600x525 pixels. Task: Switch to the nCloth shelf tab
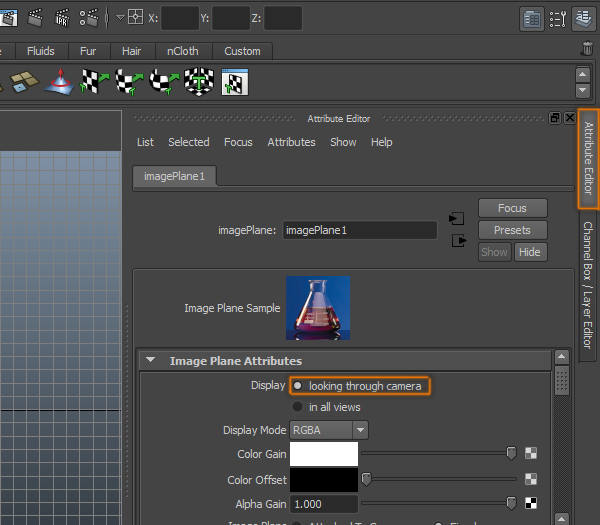click(x=183, y=51)
